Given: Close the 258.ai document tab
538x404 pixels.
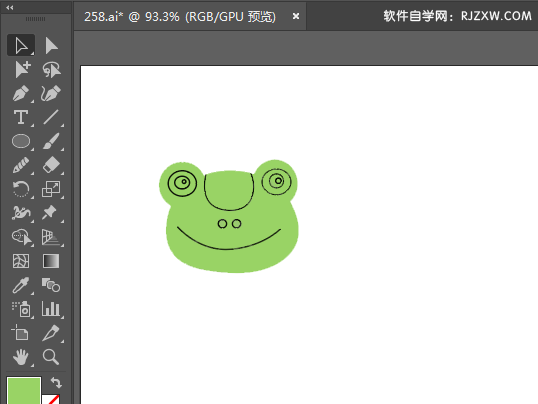Looking at the screenshot, I should pos(296,16).
